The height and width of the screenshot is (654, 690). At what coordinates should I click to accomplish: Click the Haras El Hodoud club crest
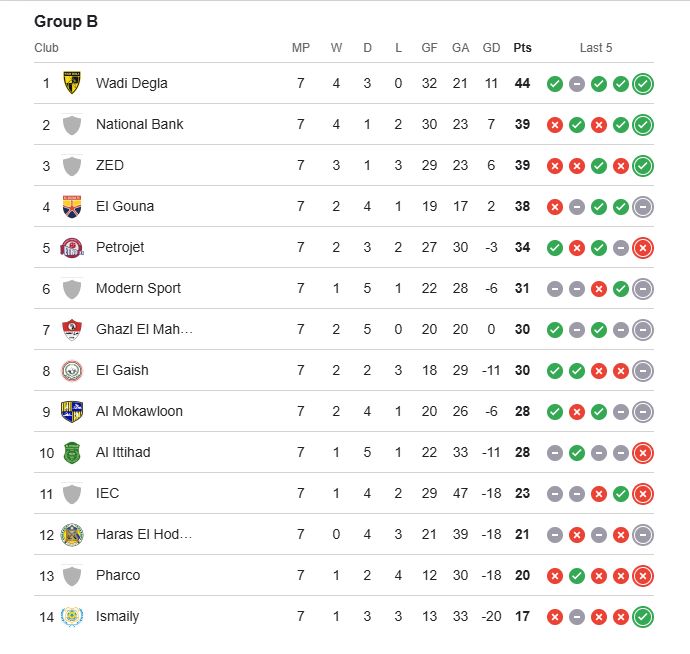point(72,534)
